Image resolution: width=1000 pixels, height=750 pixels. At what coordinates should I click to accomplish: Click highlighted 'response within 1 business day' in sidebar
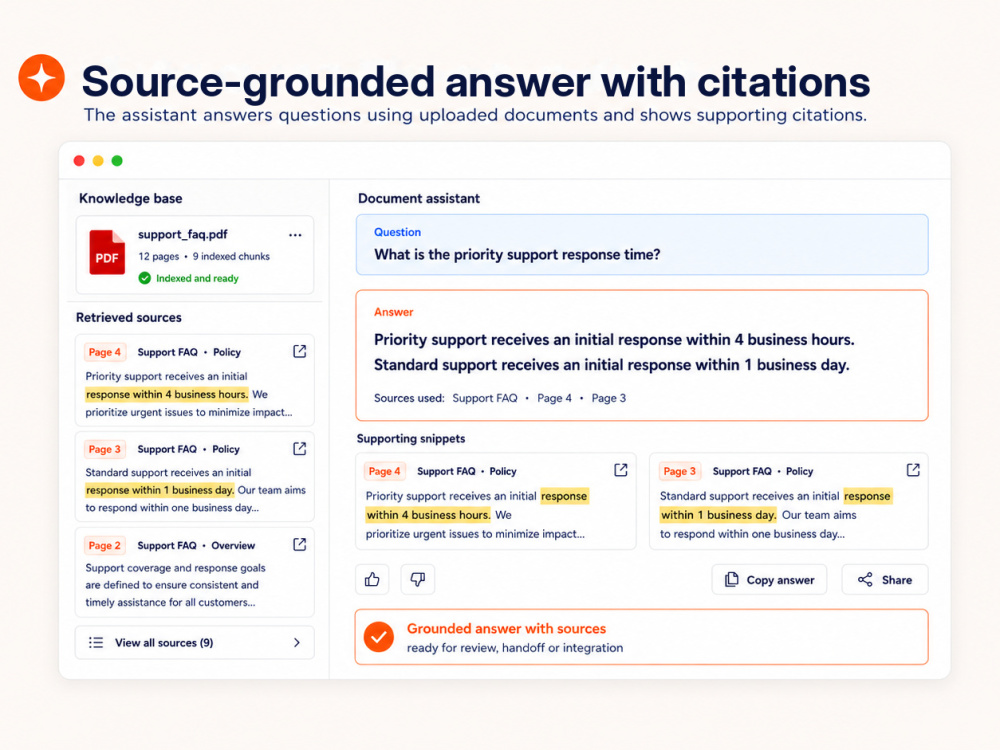[159, 490]
